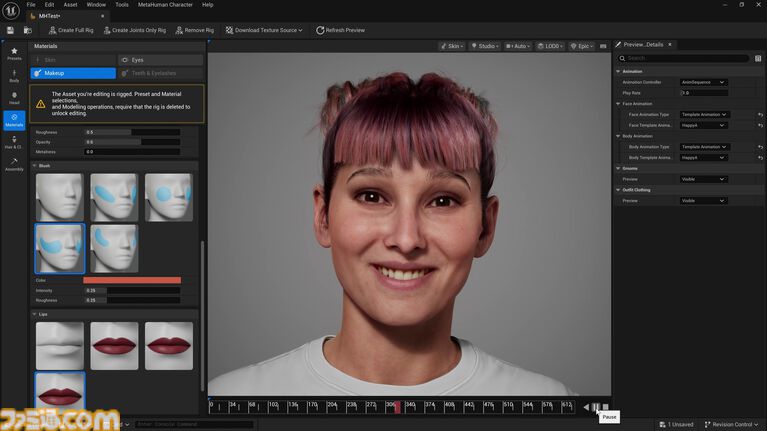Open the Outfit Clothing Preview dropdown
This screenshot has width=767, height=431.
(x=703, y=201)
